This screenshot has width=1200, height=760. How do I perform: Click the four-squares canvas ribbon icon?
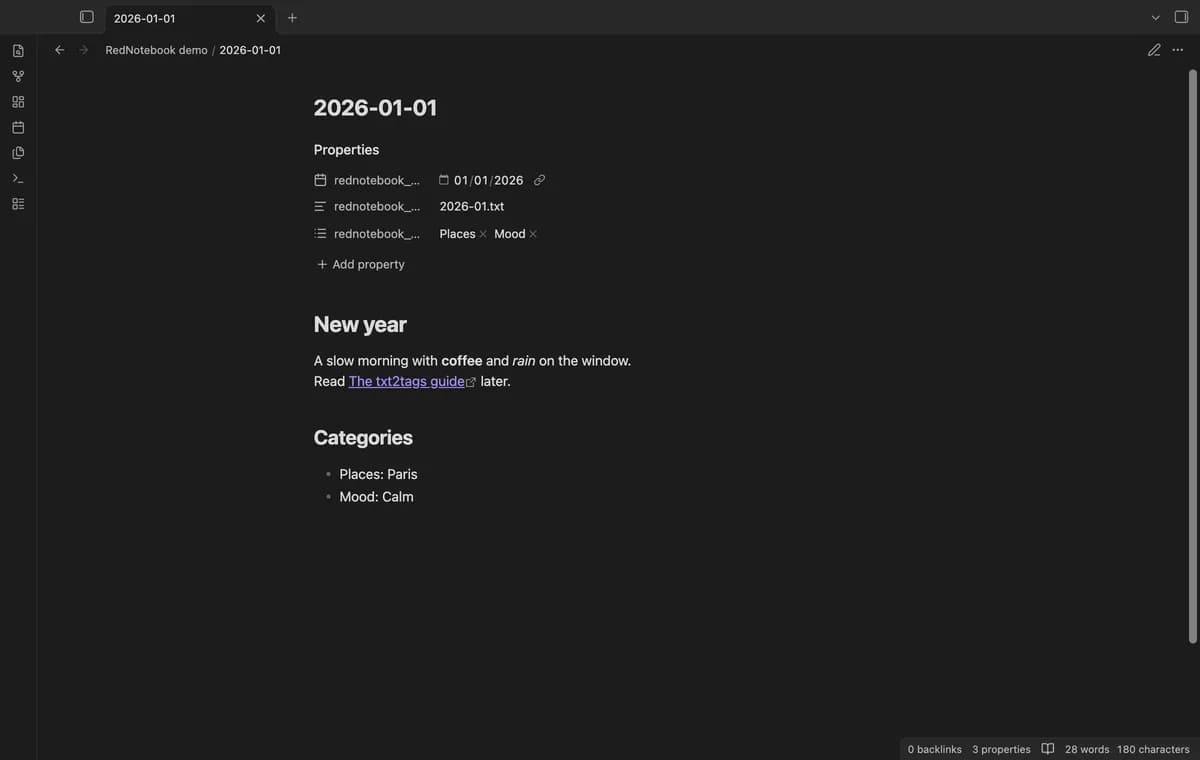pos(18,102)
